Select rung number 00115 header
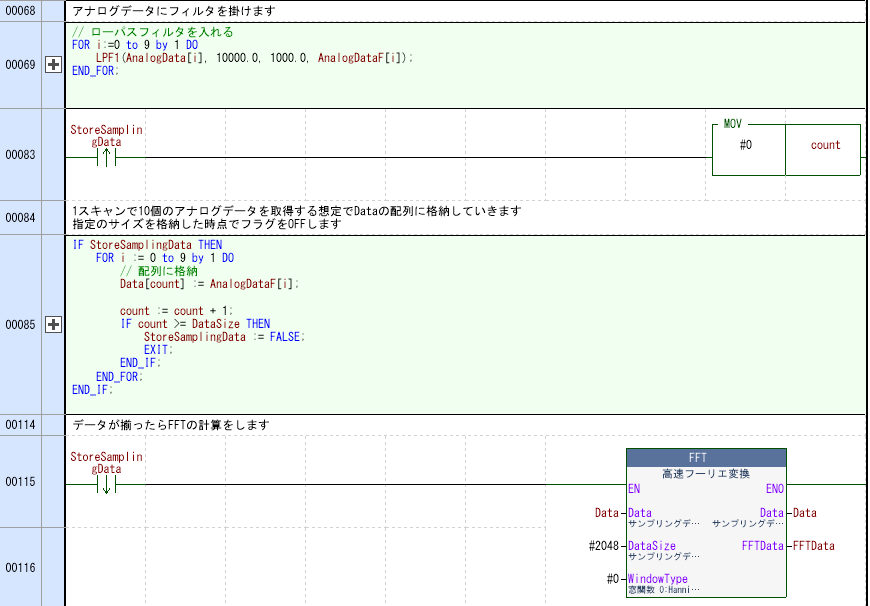The height and width of the screenshot is (606, 870). click(x=20, y=482)
